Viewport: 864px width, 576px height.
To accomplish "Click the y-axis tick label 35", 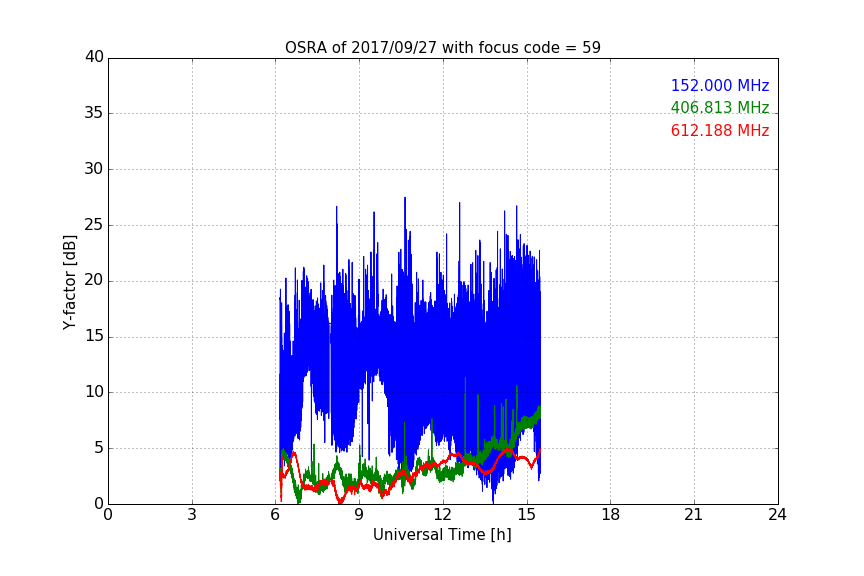I will (x=94, y=112).
